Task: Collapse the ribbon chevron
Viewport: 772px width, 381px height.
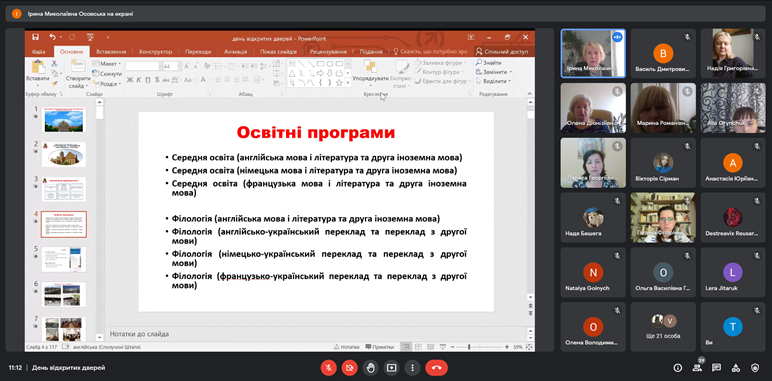Action: coord(530,94)
